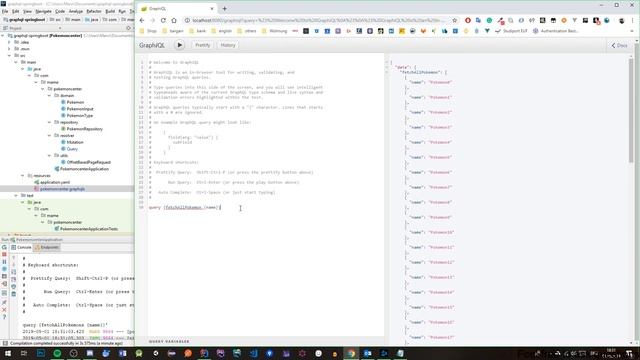Rerun application with green rerun icon

(4, 247)
